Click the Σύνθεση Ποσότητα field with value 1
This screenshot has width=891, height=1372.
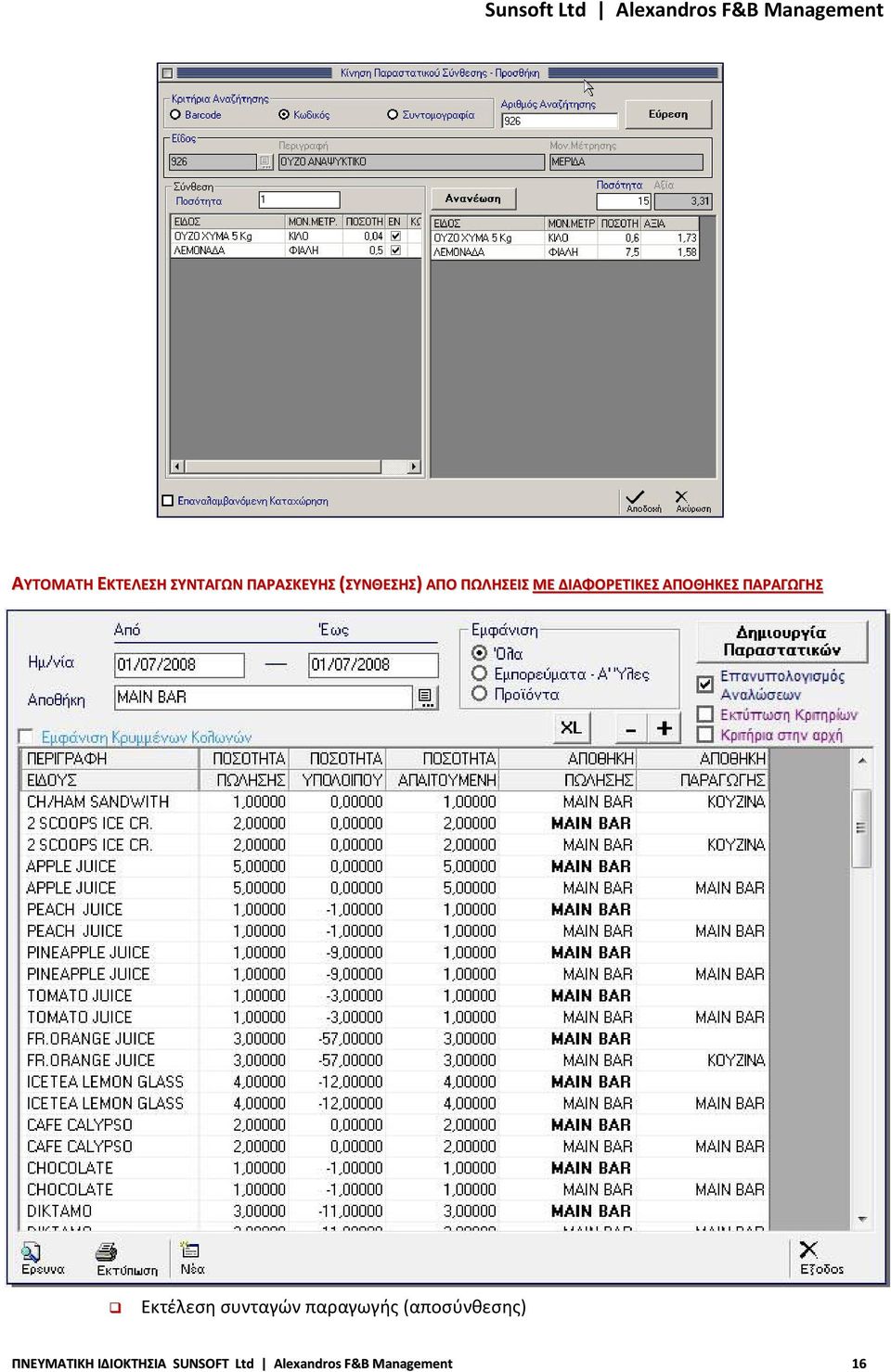tap(299, 199)
